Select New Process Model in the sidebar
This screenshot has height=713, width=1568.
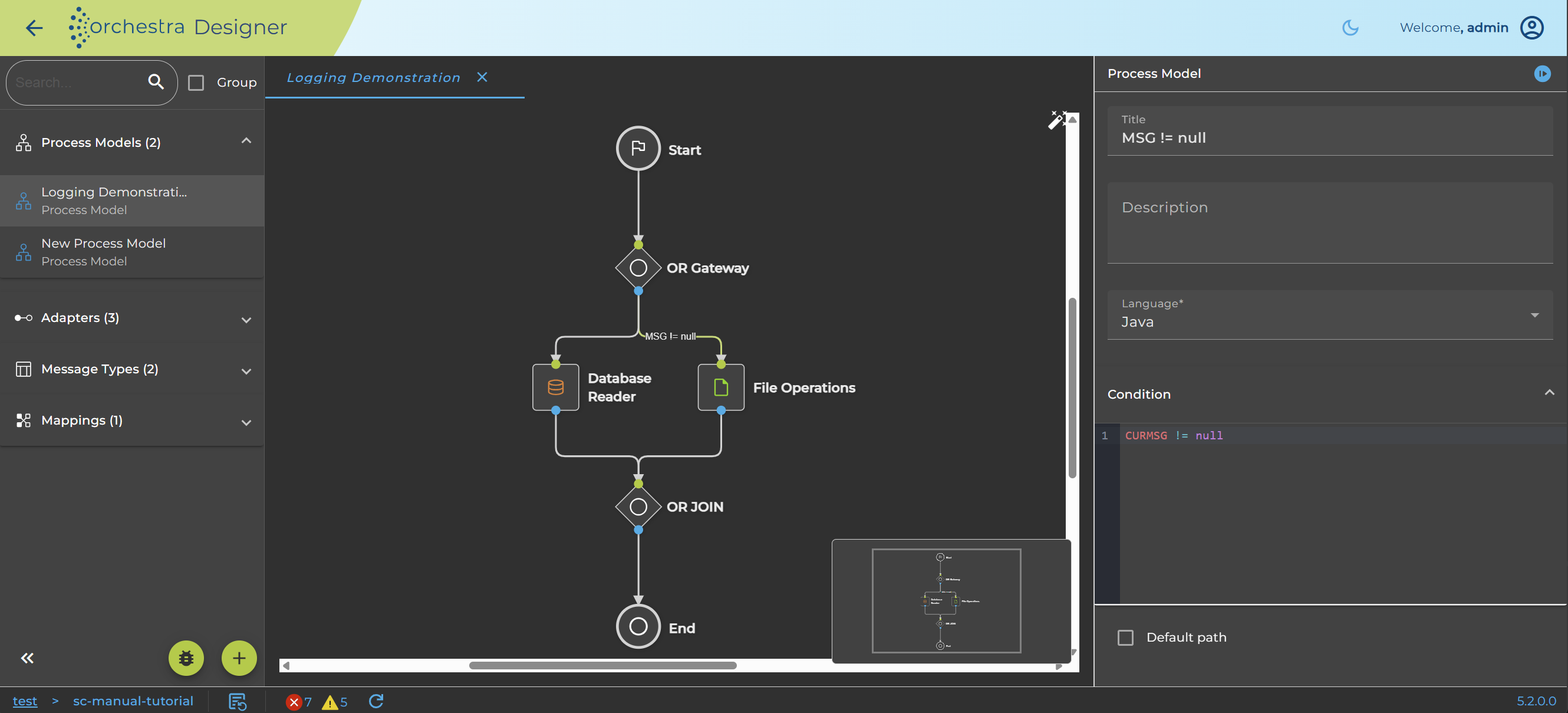pos(132,252)
